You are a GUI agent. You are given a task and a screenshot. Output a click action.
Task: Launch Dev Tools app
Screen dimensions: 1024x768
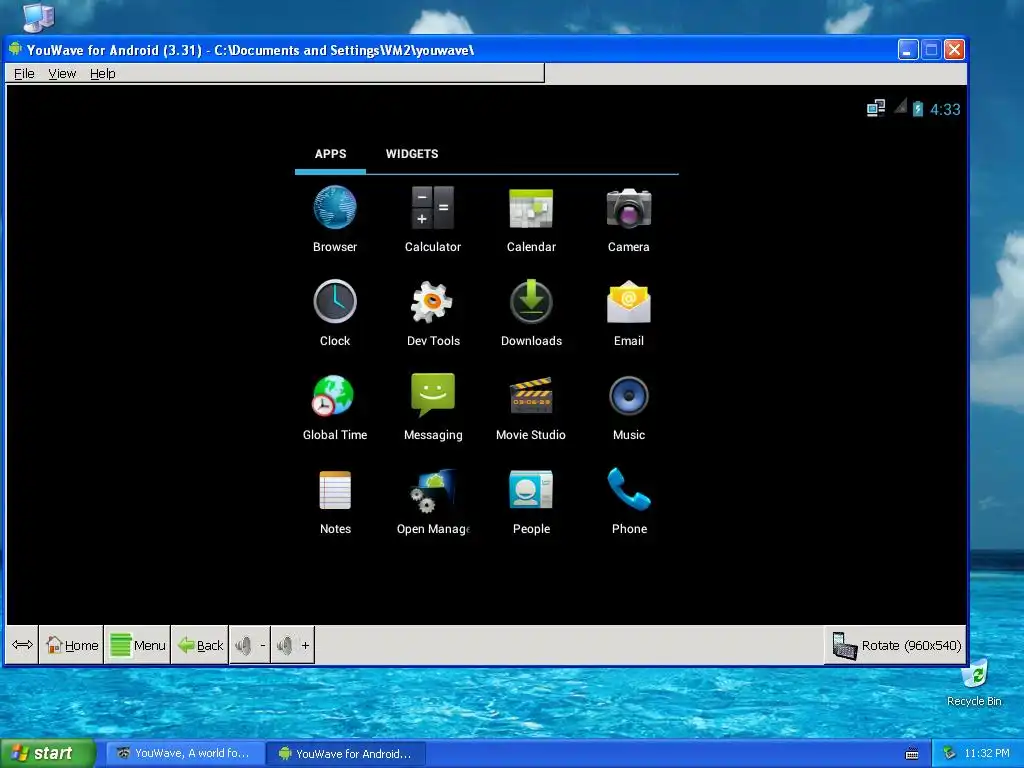point(432,313)
